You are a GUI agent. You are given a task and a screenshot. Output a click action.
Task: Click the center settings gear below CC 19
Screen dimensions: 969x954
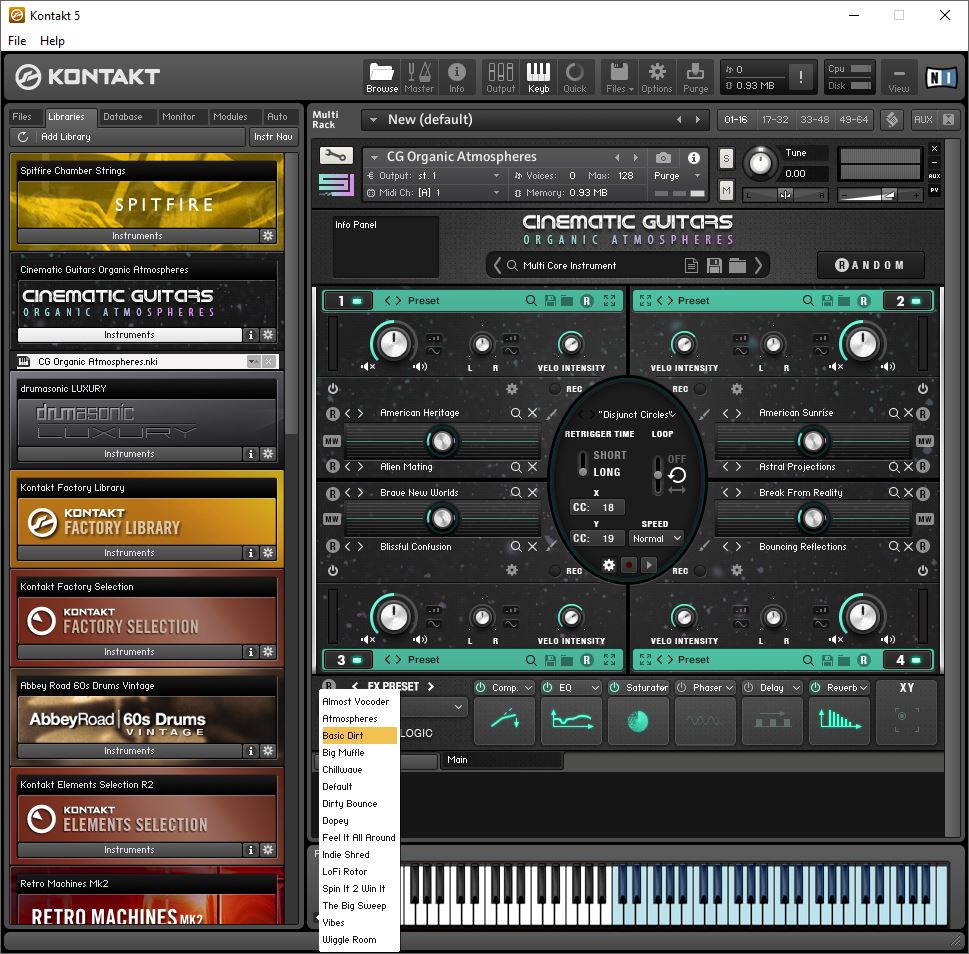(609, 565)
